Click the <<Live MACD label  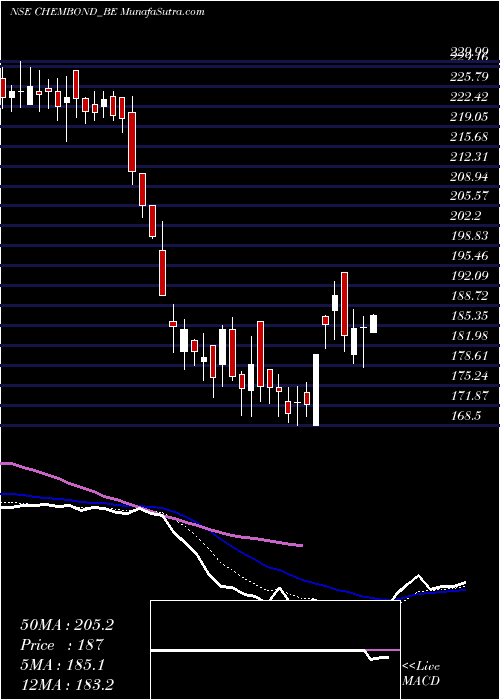tap(421, 674)
